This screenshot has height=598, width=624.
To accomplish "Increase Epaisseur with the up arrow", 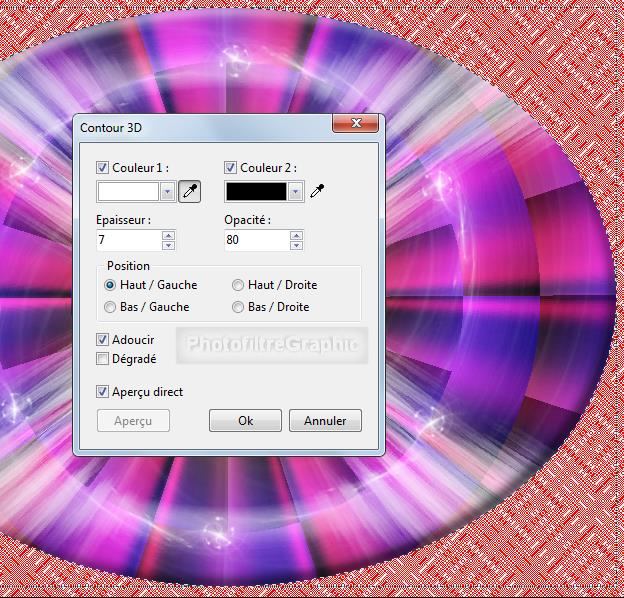I will pos(168,236).
